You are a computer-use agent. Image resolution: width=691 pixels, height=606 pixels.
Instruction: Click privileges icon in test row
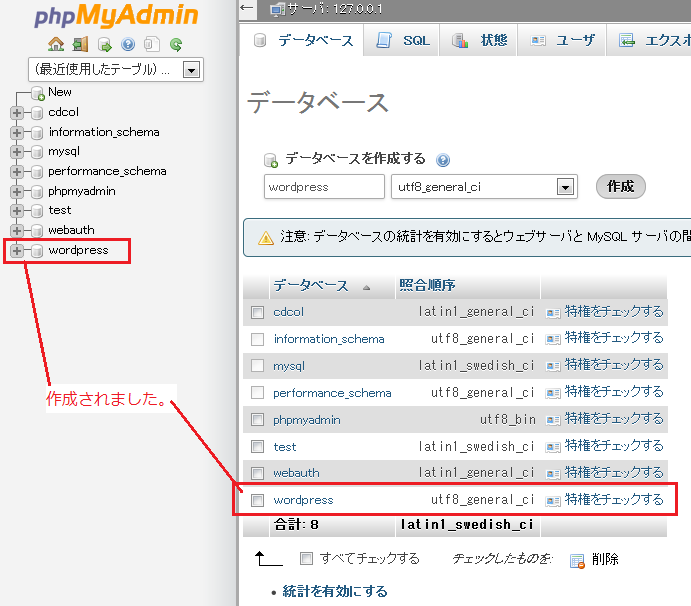coord(553,447)
